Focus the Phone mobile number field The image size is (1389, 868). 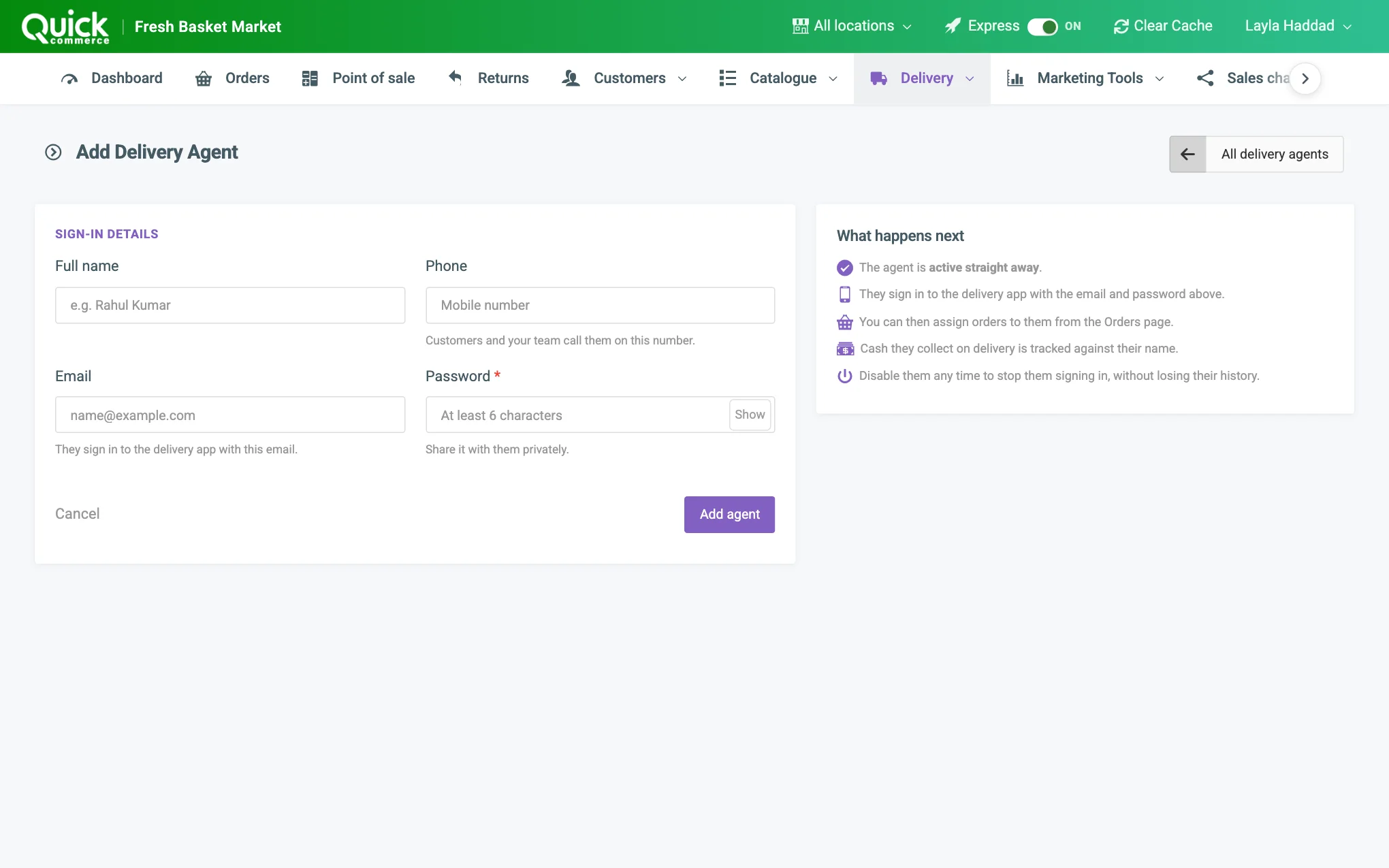coord(600,305)
